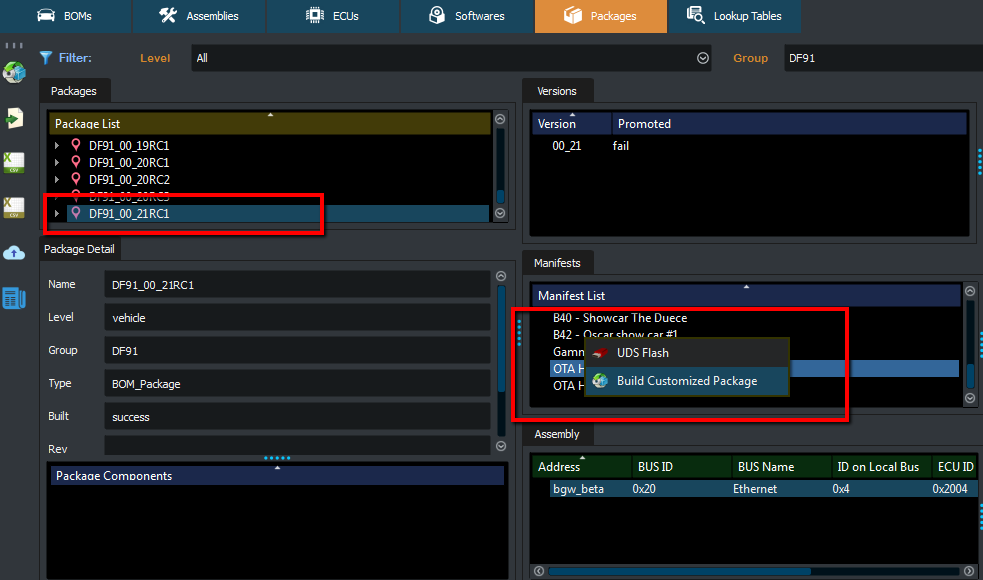Sort by the Address column header
This screenshot has width=983, height=580.
pyautogui.click(x=582, y=467)
